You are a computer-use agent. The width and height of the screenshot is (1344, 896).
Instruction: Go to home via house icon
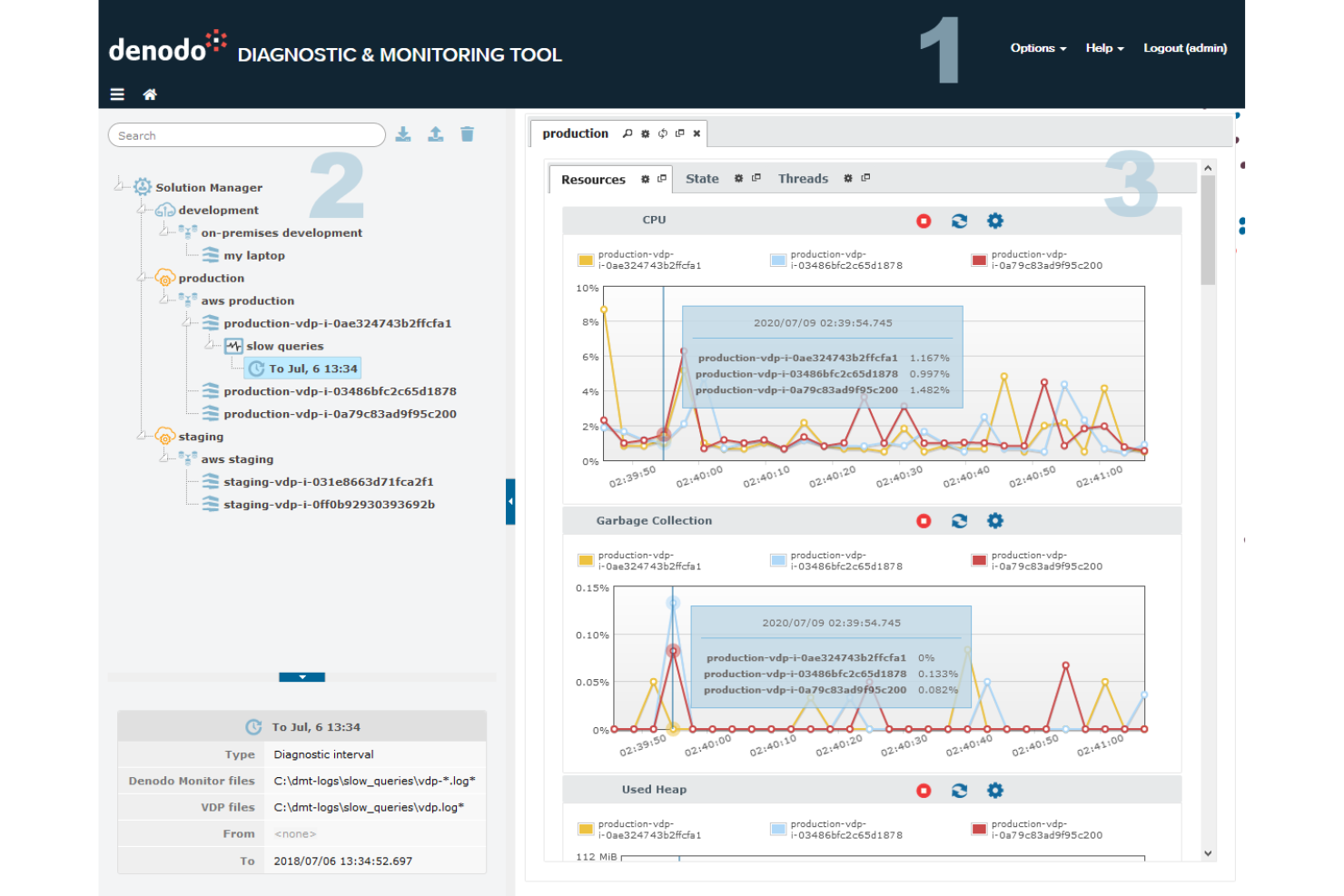pos(150,94)
